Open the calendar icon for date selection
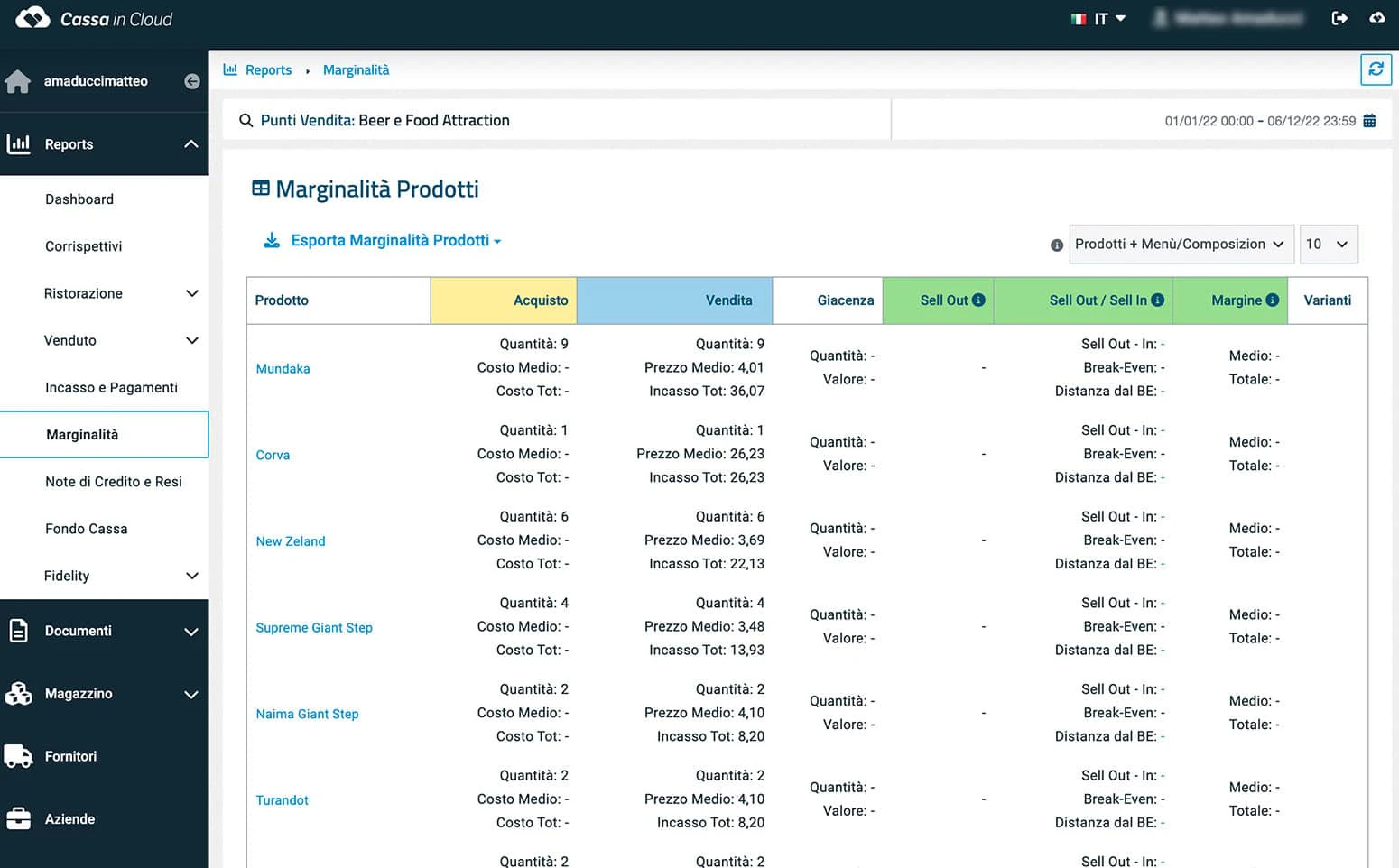This screenshot has width=1399, height=868. click(1370, 120)
